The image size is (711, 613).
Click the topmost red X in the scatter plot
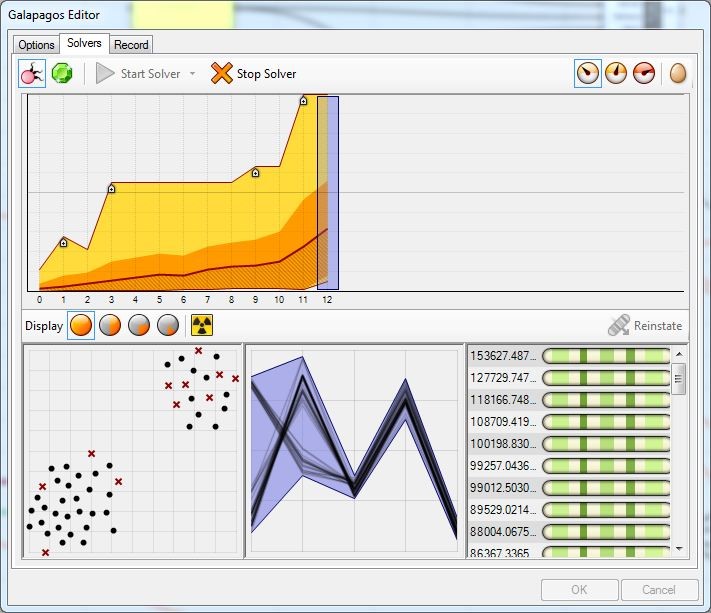198,350
